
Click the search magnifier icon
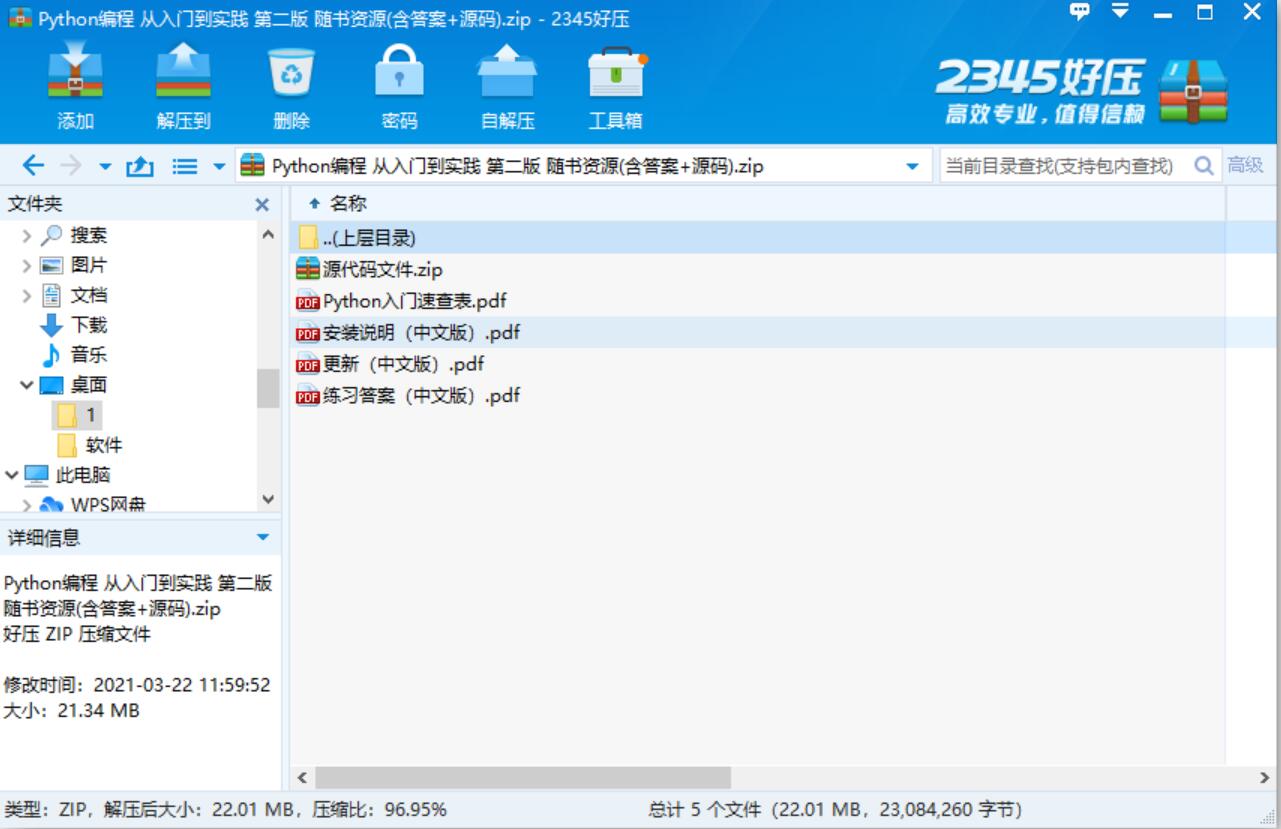coord(1204,166)
